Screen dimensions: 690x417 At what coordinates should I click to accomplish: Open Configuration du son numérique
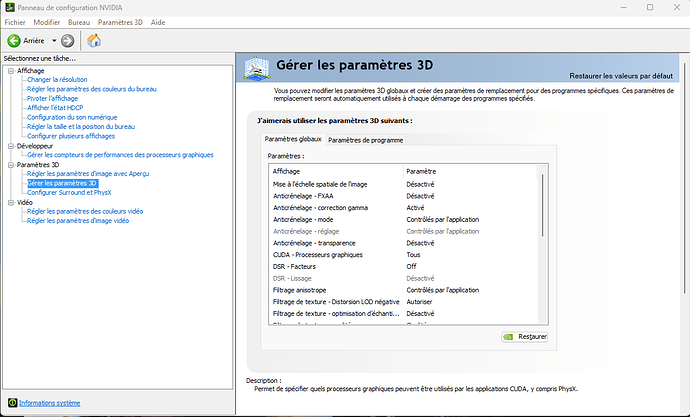tap(72, 117)
